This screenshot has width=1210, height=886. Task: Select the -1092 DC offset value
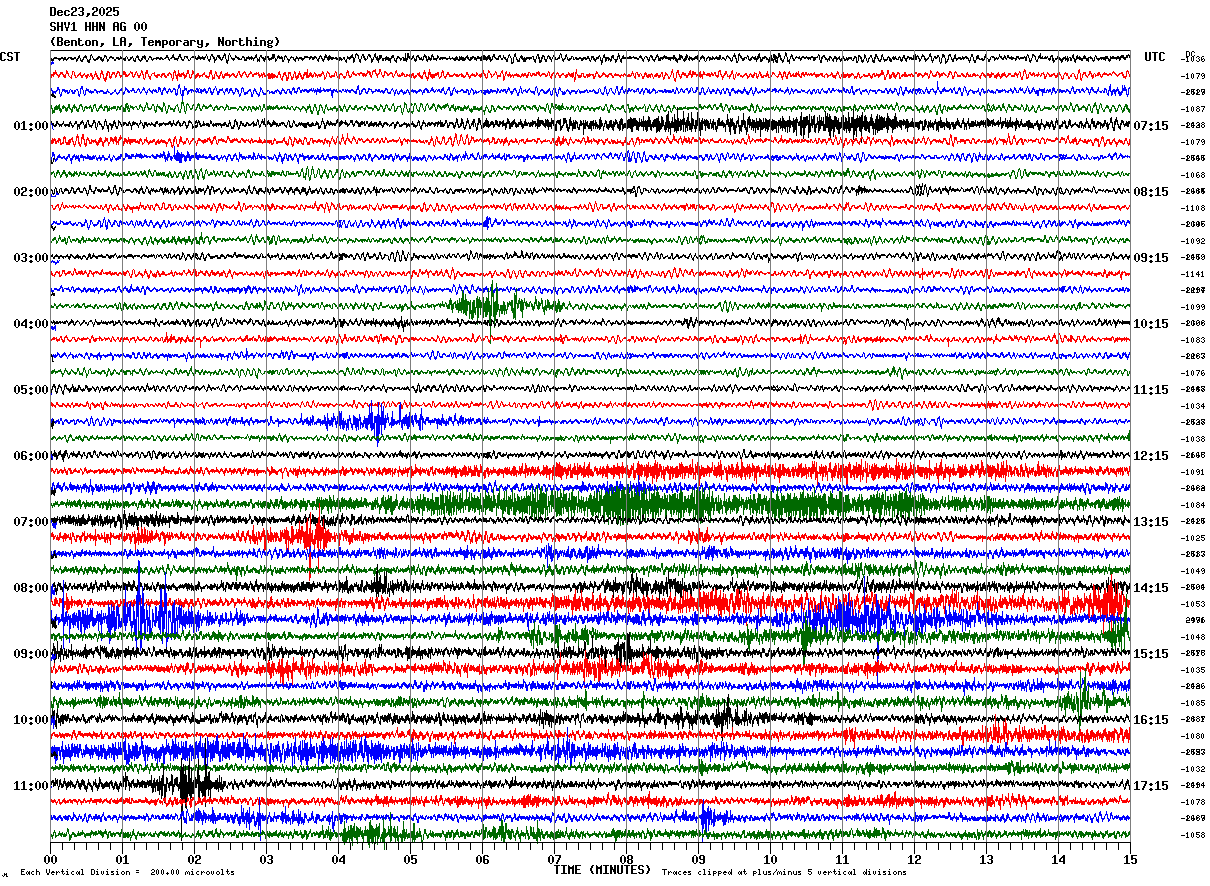(x=1193, y=241)
